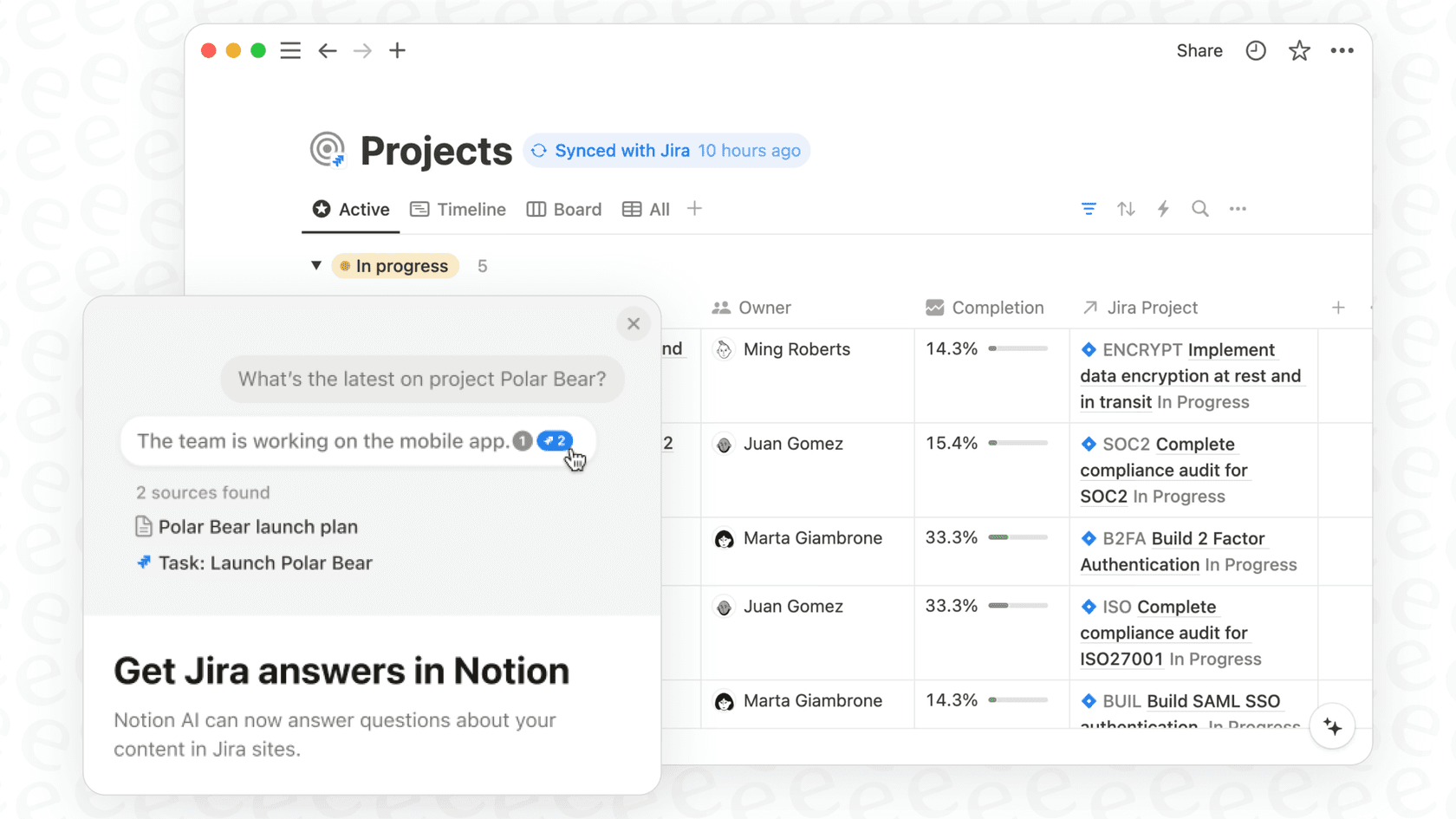The width and height of the screenshot is (1456, 819).
Task: Open page history via the clock icon
Action: [1255, 50]
